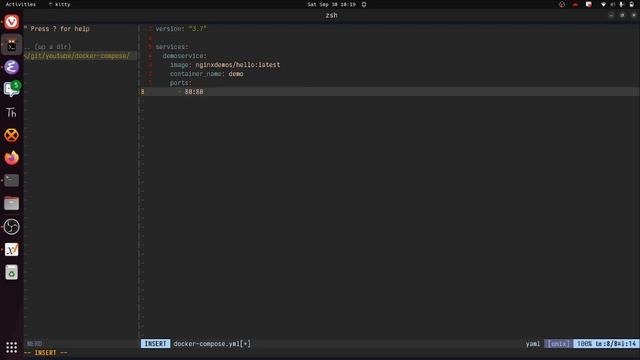Viewport: 640px width, 360px height.
Task: Place cursor on the version line
Action: pos(181,29)
